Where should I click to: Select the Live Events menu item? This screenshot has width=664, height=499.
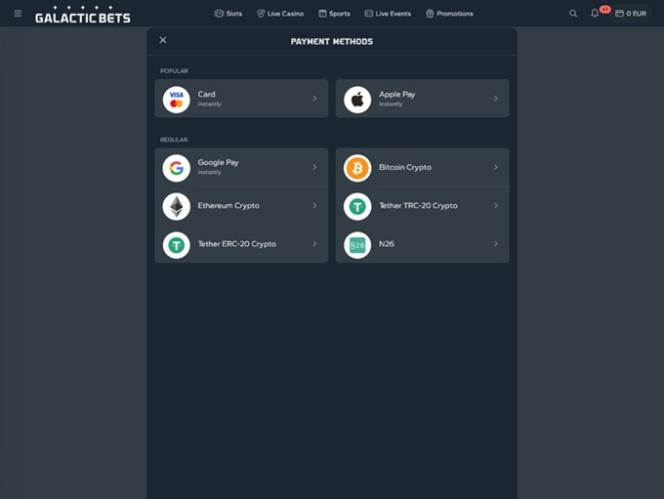[387, 14]
